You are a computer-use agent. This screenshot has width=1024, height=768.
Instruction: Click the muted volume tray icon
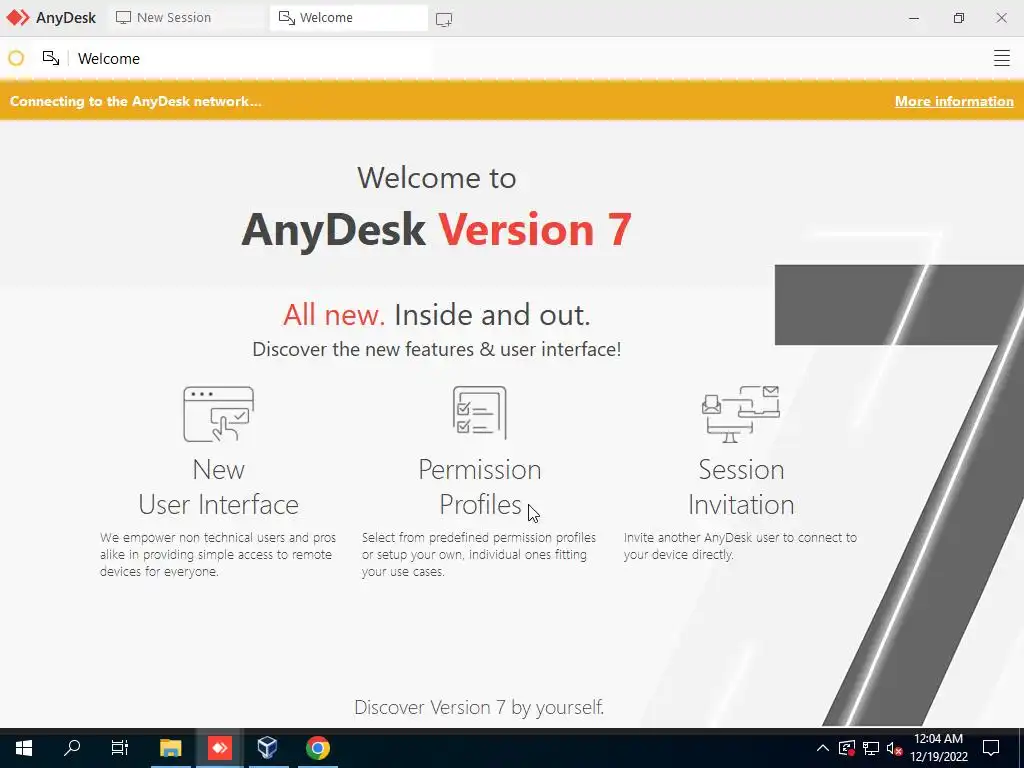tap(894, 748)
